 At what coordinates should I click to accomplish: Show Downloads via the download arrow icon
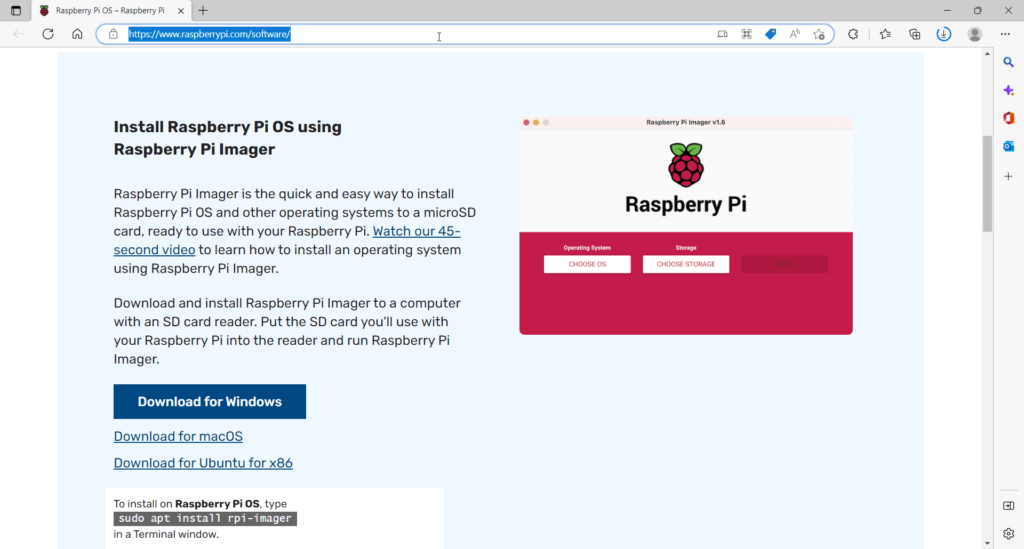click(943, 34)
